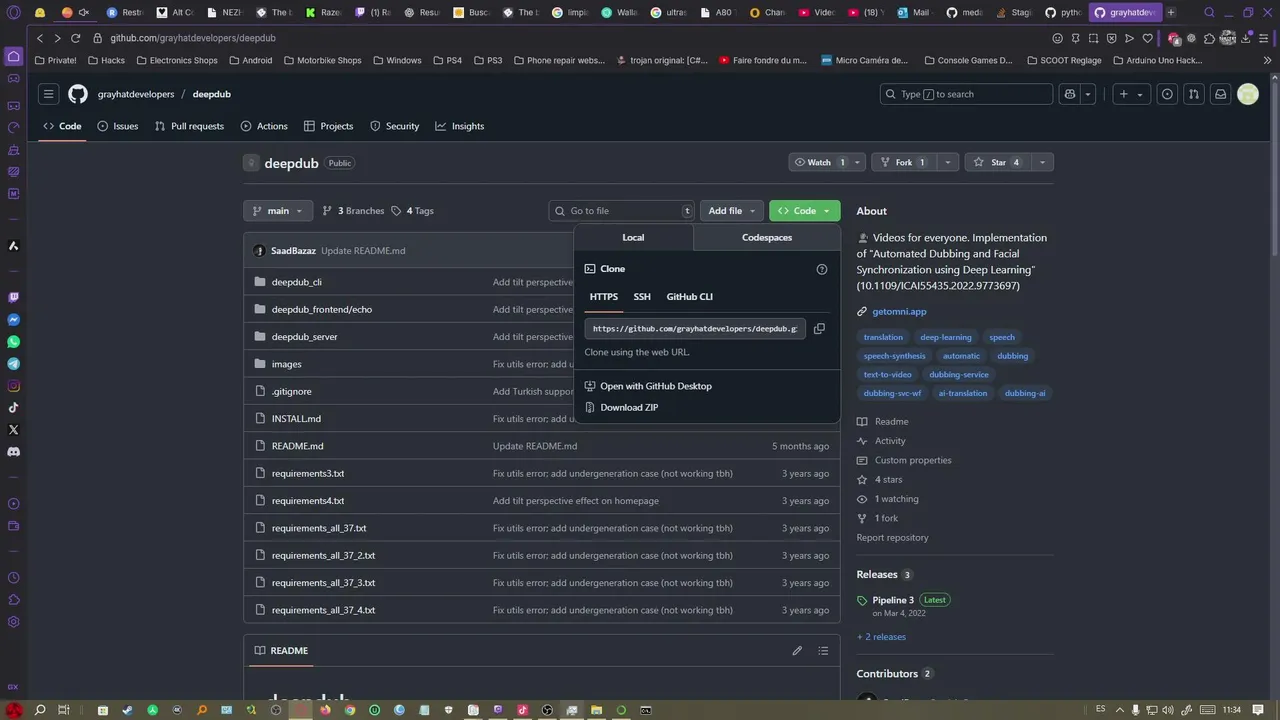
Task: Open Watch options dropdown
Action: click(858, 162)
